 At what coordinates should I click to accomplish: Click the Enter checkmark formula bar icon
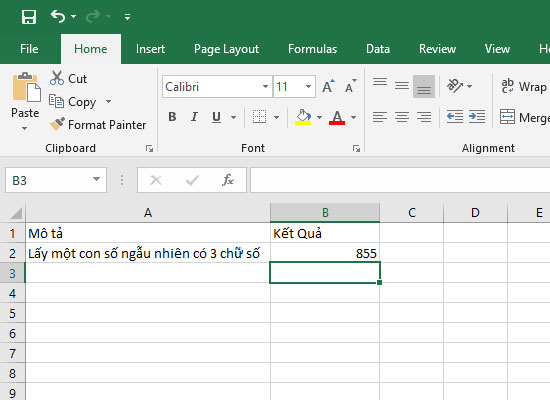coord(192,180)
